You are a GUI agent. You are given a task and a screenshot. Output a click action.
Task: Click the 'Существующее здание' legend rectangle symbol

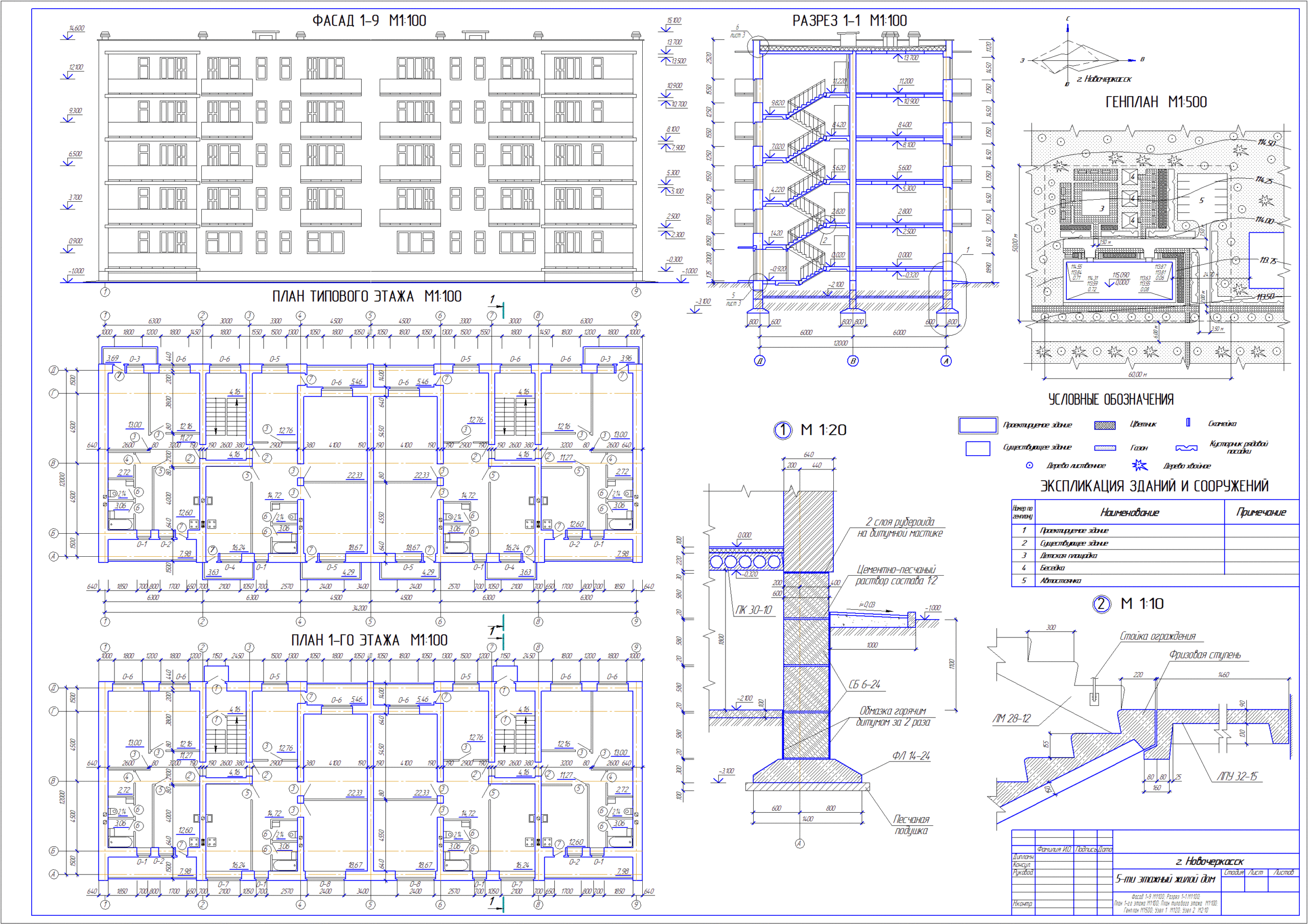pyautogui.click(x=977, y=448)
